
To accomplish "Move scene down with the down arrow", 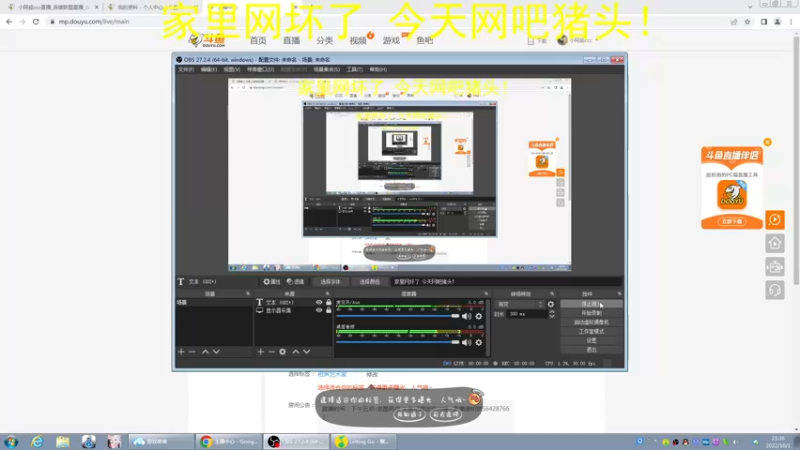I will [x=216, y=352].
